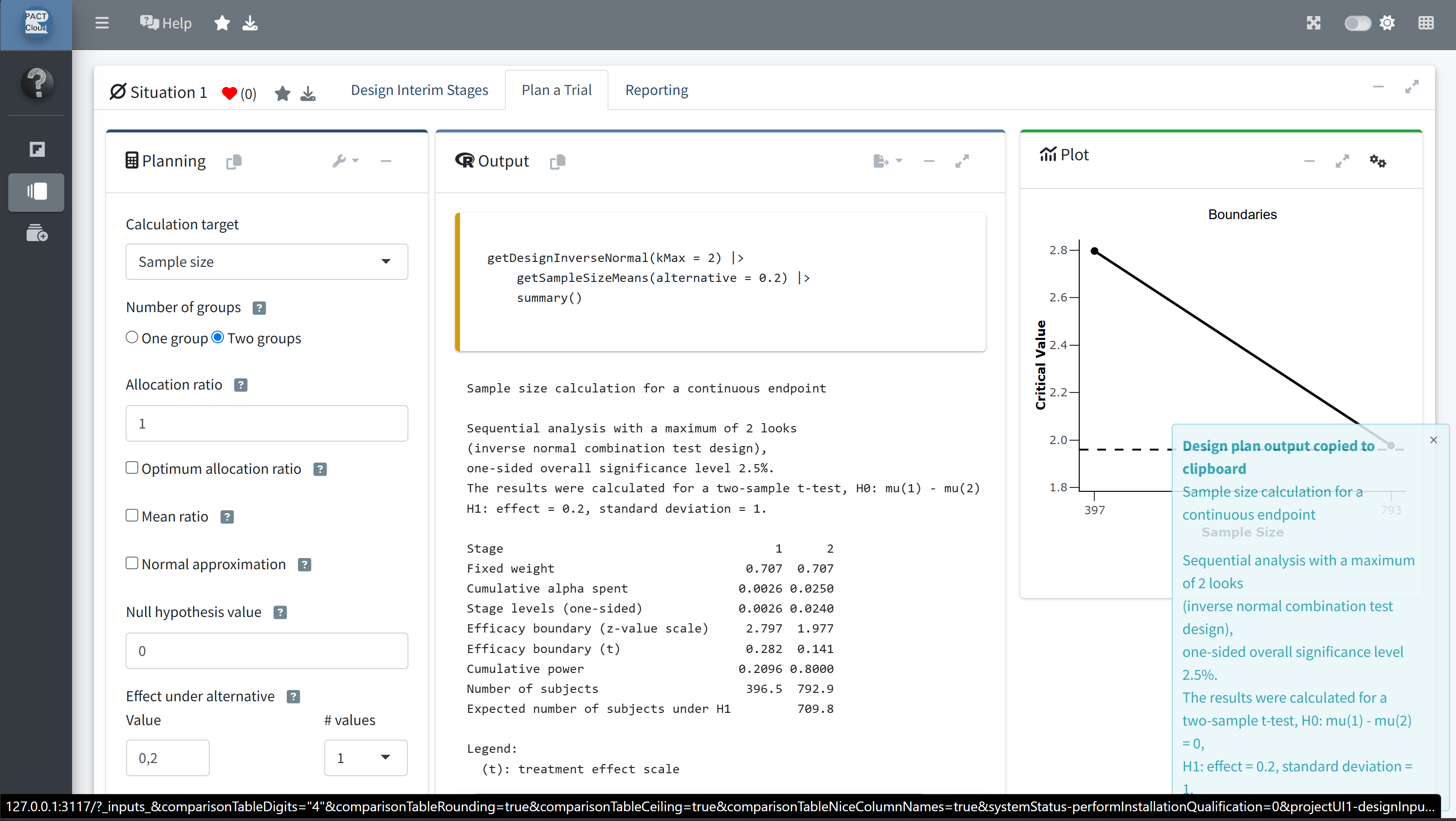The height and width of the screenshot is (821, 1456).
Task: Switch to Reporting tab
Action: coord(656,90)
